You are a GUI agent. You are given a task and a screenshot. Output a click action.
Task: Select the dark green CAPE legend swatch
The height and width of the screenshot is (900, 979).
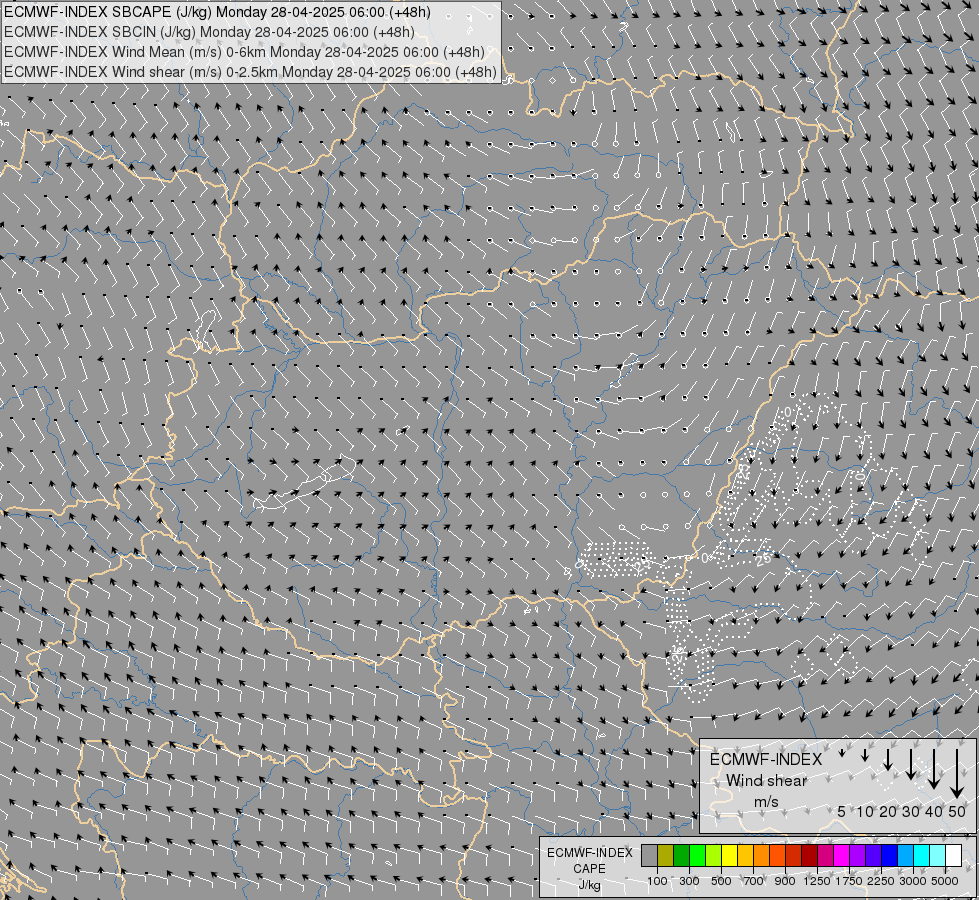681,856
